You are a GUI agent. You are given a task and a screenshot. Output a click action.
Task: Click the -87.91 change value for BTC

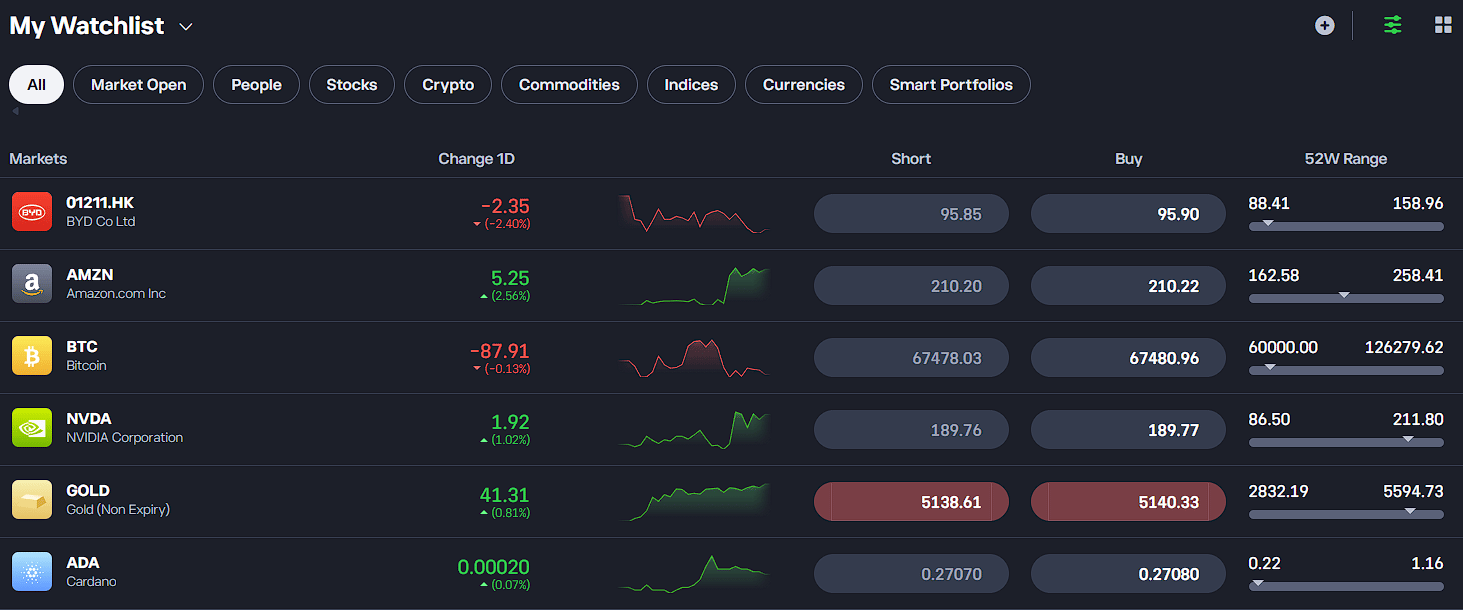(500, 351)
